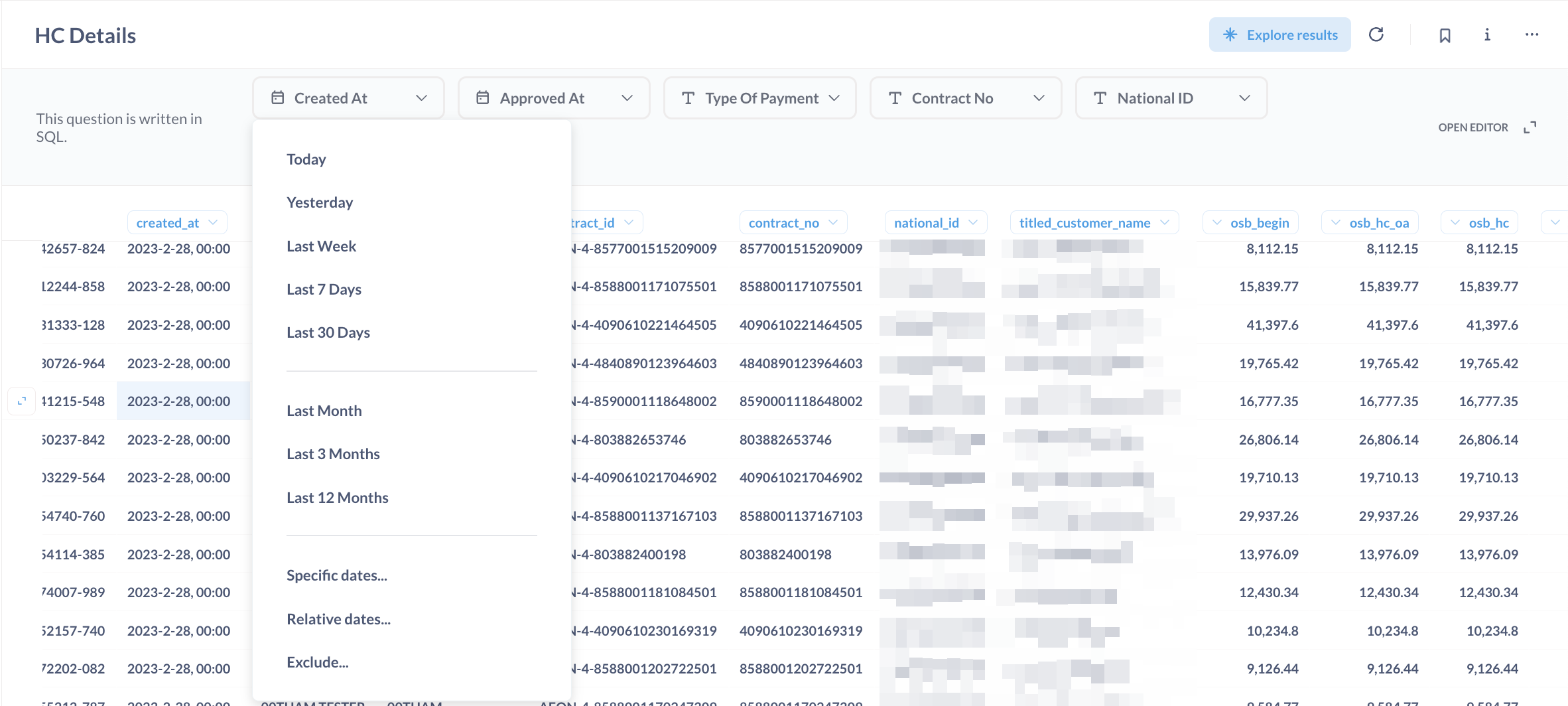
Task: Choose Last 3 Months option
Action: pos(334,454)
